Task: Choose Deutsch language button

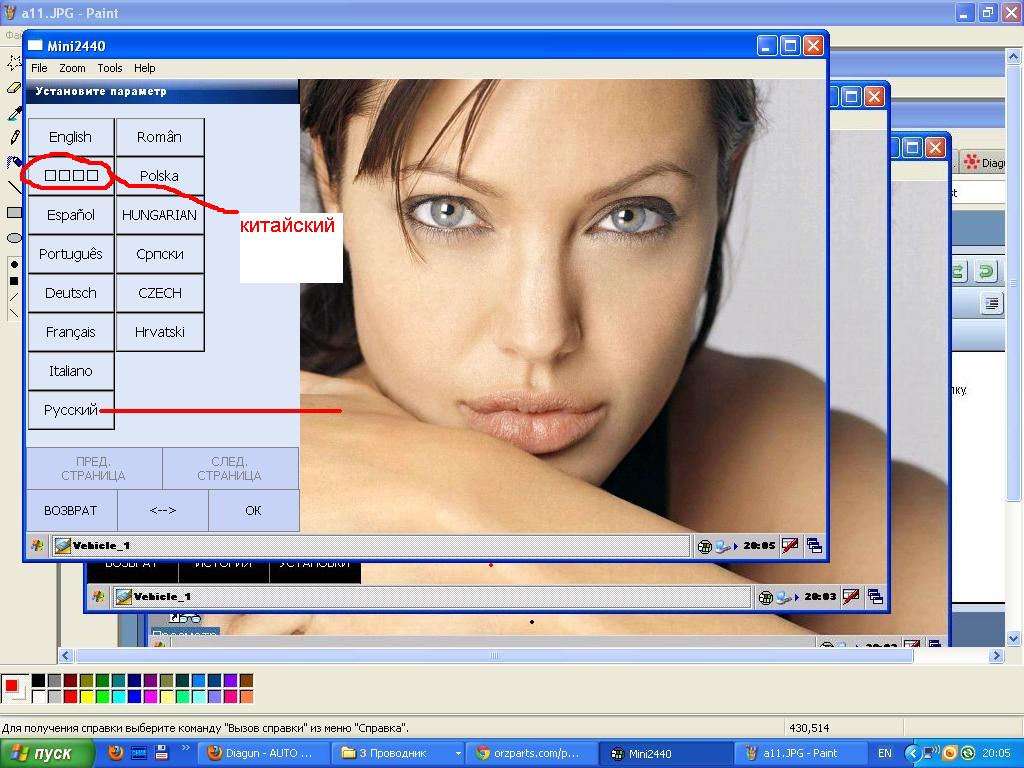Action: (71, 293)
